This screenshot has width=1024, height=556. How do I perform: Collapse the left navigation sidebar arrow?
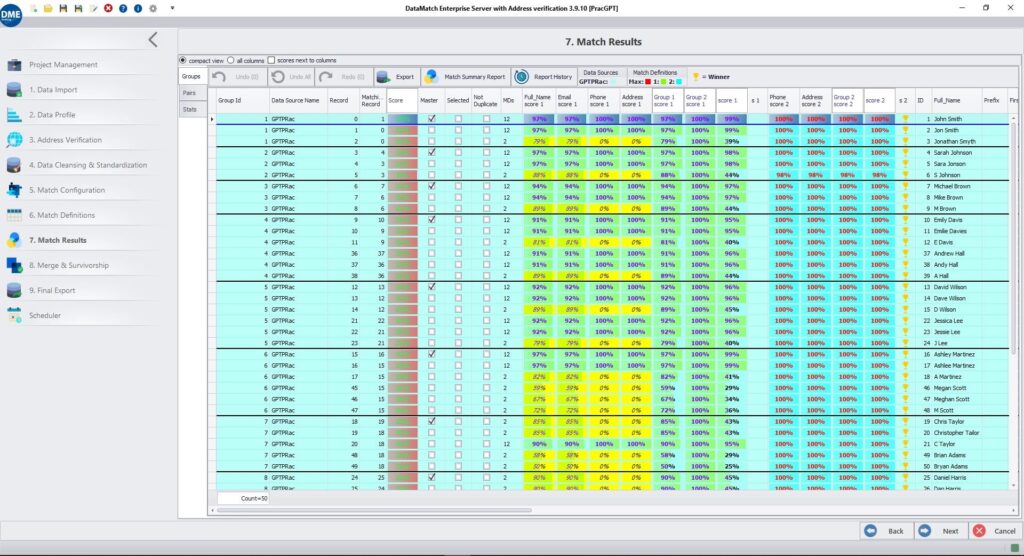pos(153,40)
